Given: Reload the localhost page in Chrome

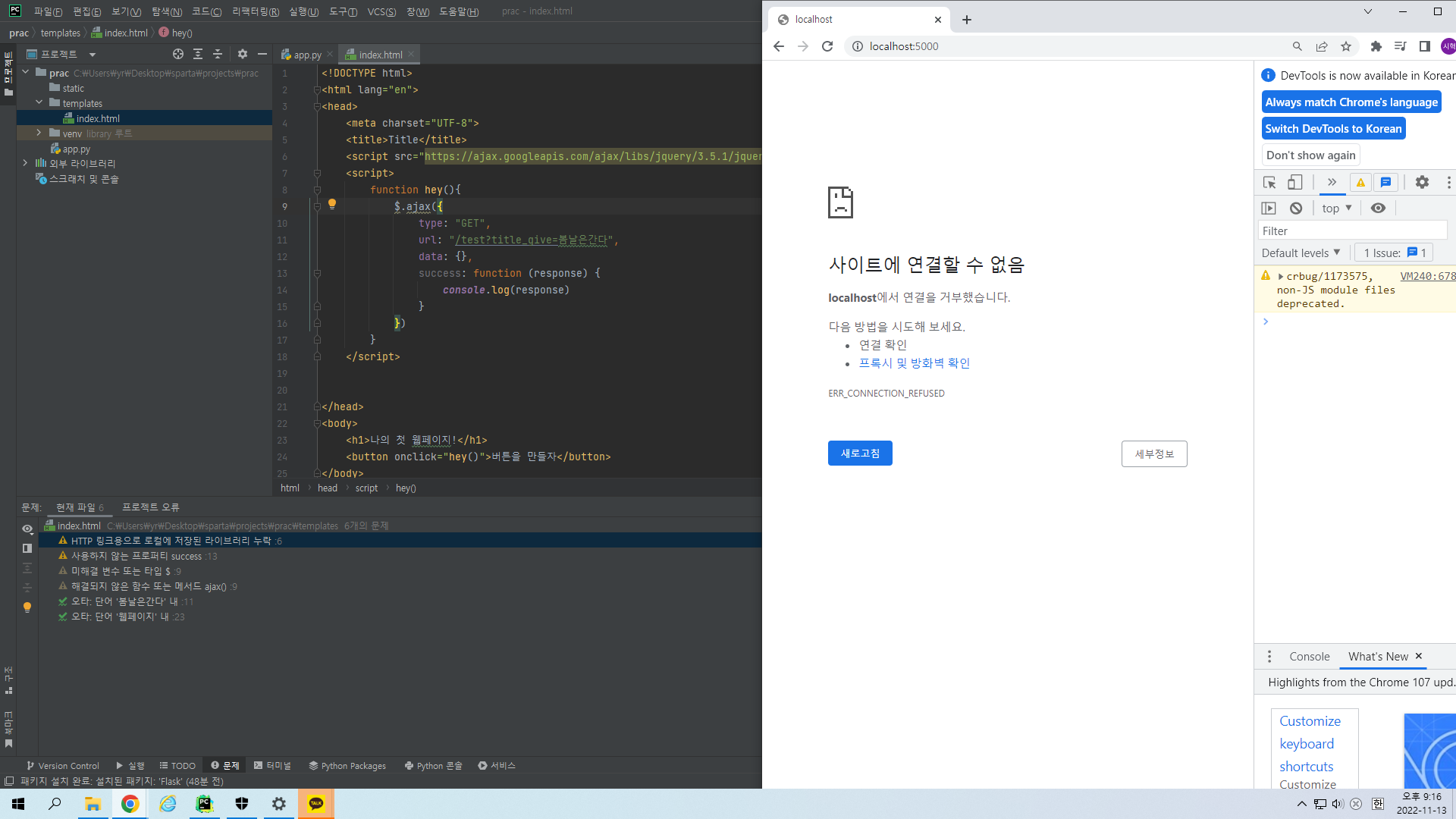Looking at the screenshot, I should pos(827,46).
